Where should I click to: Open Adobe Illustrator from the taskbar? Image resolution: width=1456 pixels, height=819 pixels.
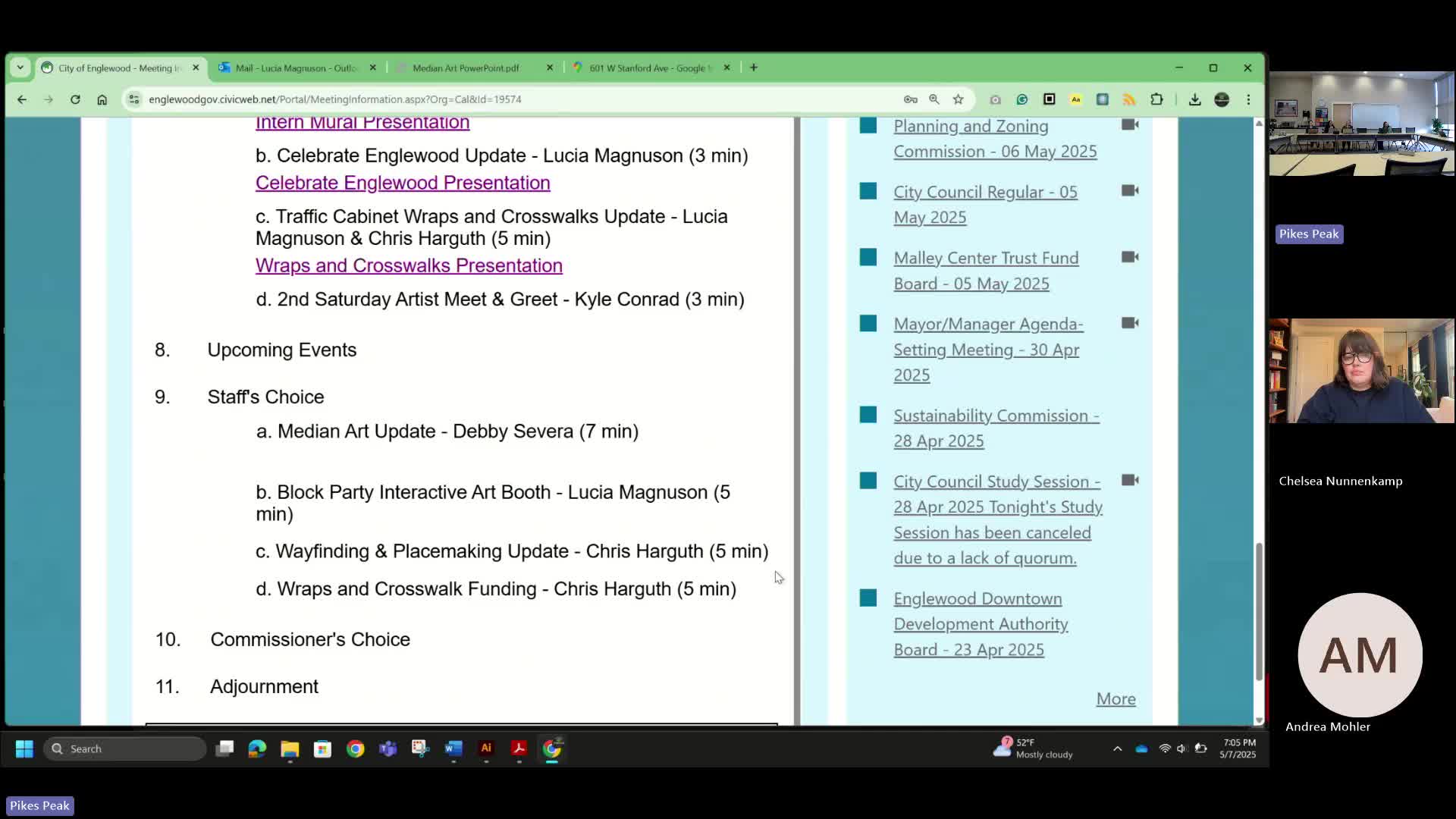(x=486, y=748)
